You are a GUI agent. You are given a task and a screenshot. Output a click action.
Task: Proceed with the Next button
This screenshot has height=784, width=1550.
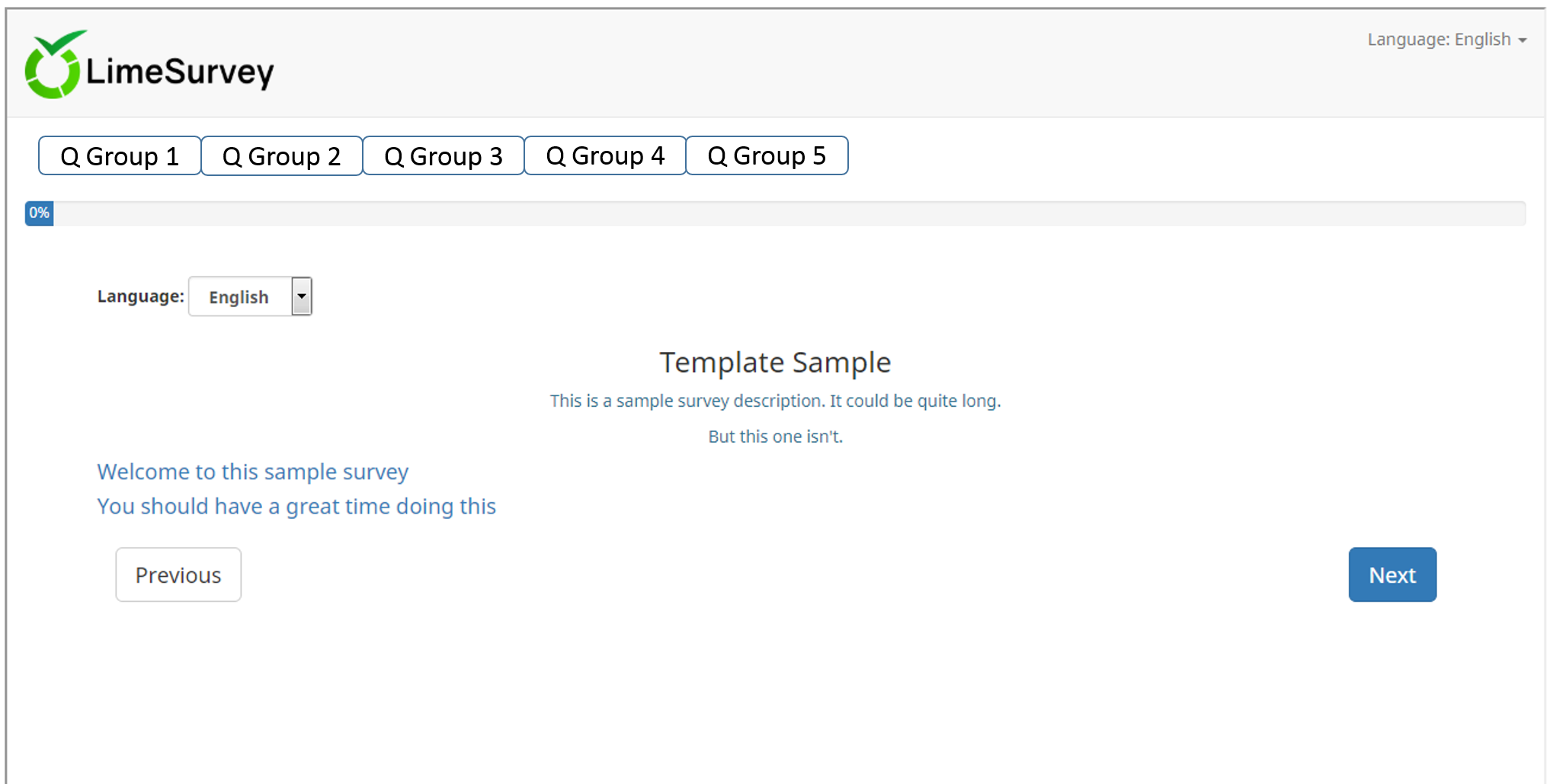click(1391, 574)
